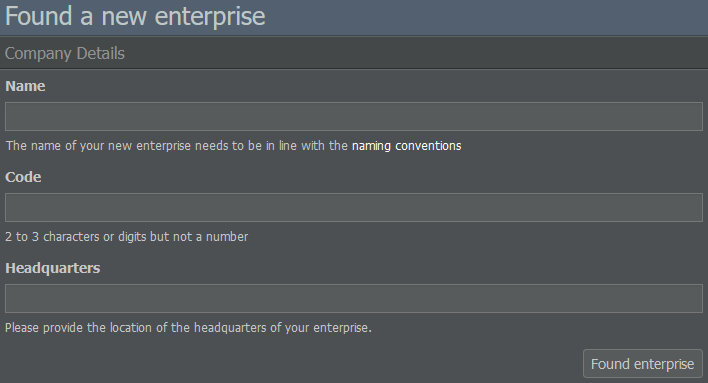Focus the text box for the company name
The width and height of the screenshot is (708, 383).
(x=354, y=117)
